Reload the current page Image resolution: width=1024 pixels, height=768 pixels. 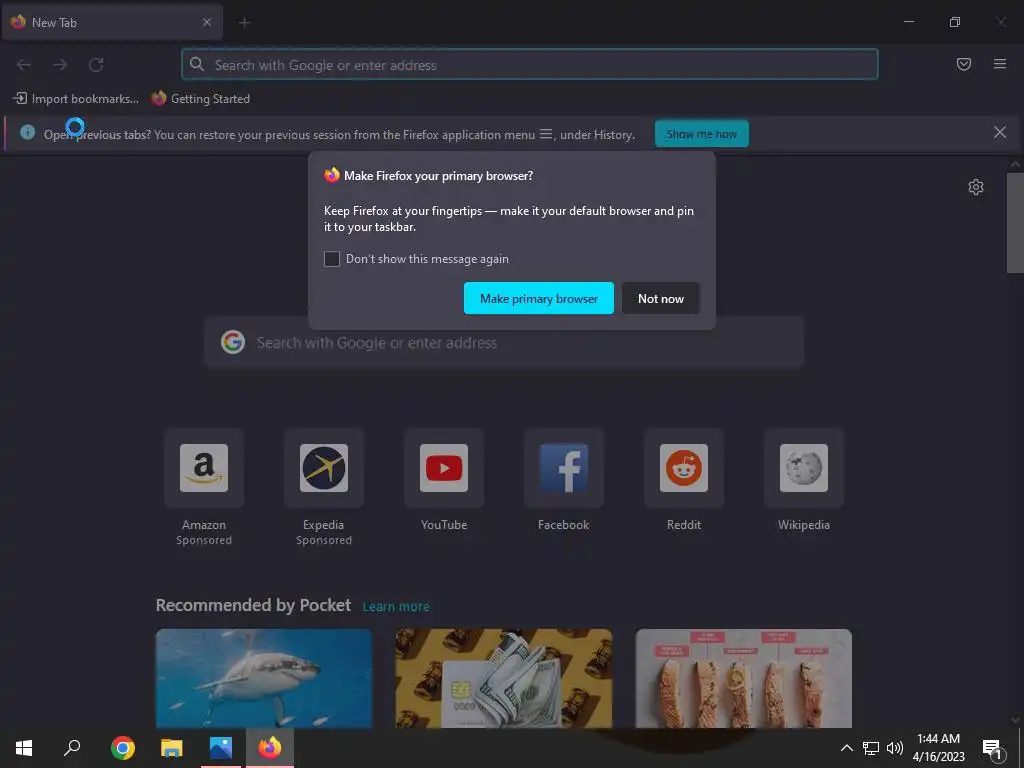point(96,65)
